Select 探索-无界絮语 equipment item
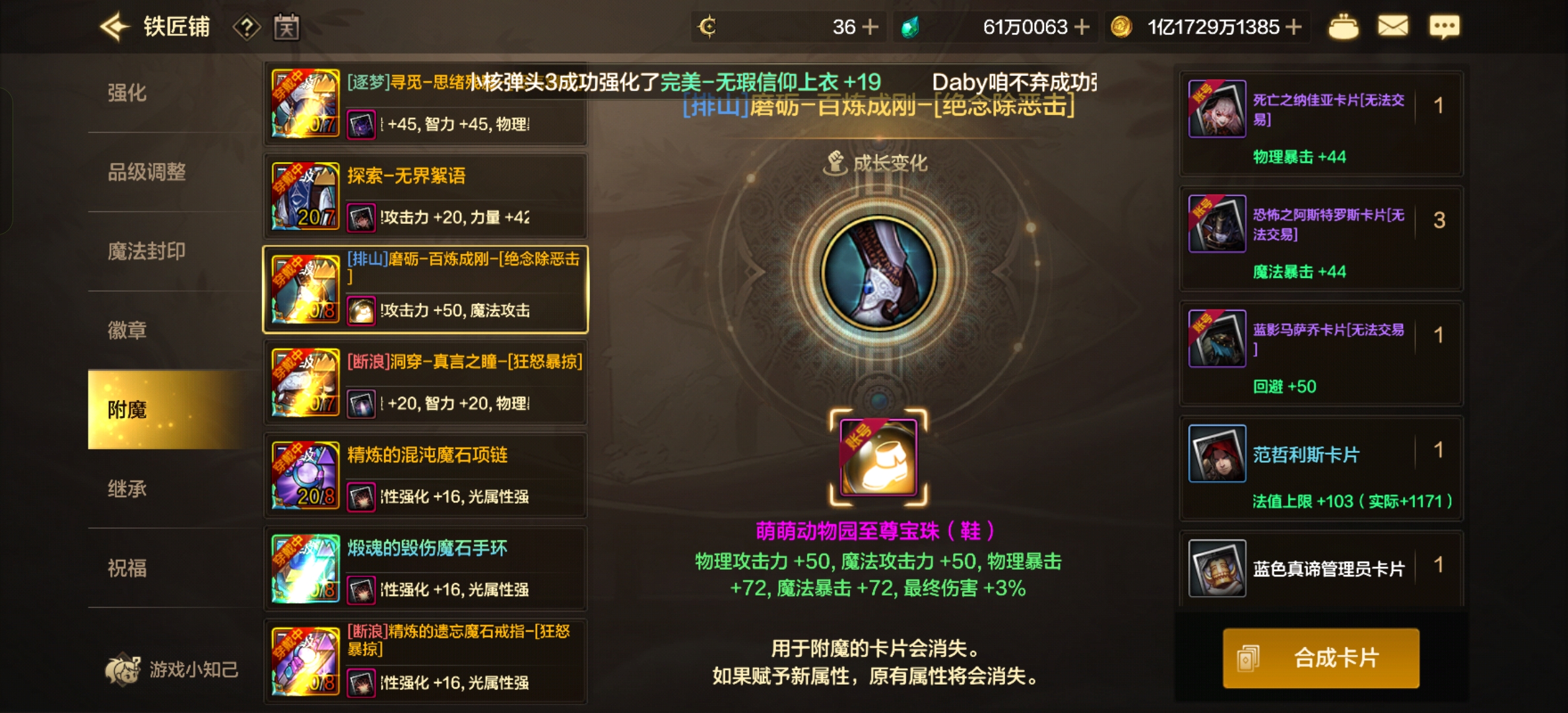The height and width of the screenshot is (713, 1568). [x=426, y=196]
